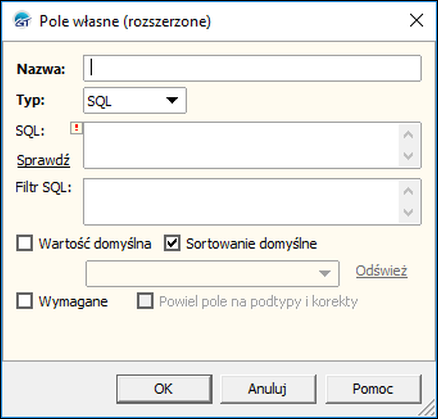Click the Filtr SQL scroll down arrow
Viewport: 438px width, 419px height.
tap(408, 212)
